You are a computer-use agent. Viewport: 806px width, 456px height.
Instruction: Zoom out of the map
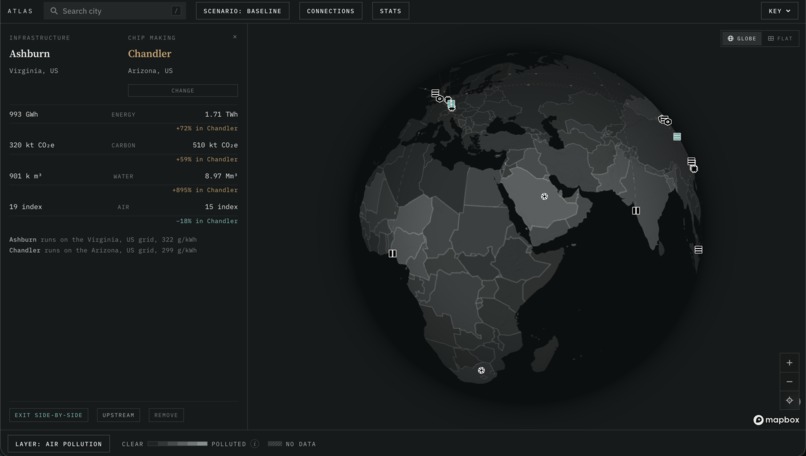[x=790, y=381]
